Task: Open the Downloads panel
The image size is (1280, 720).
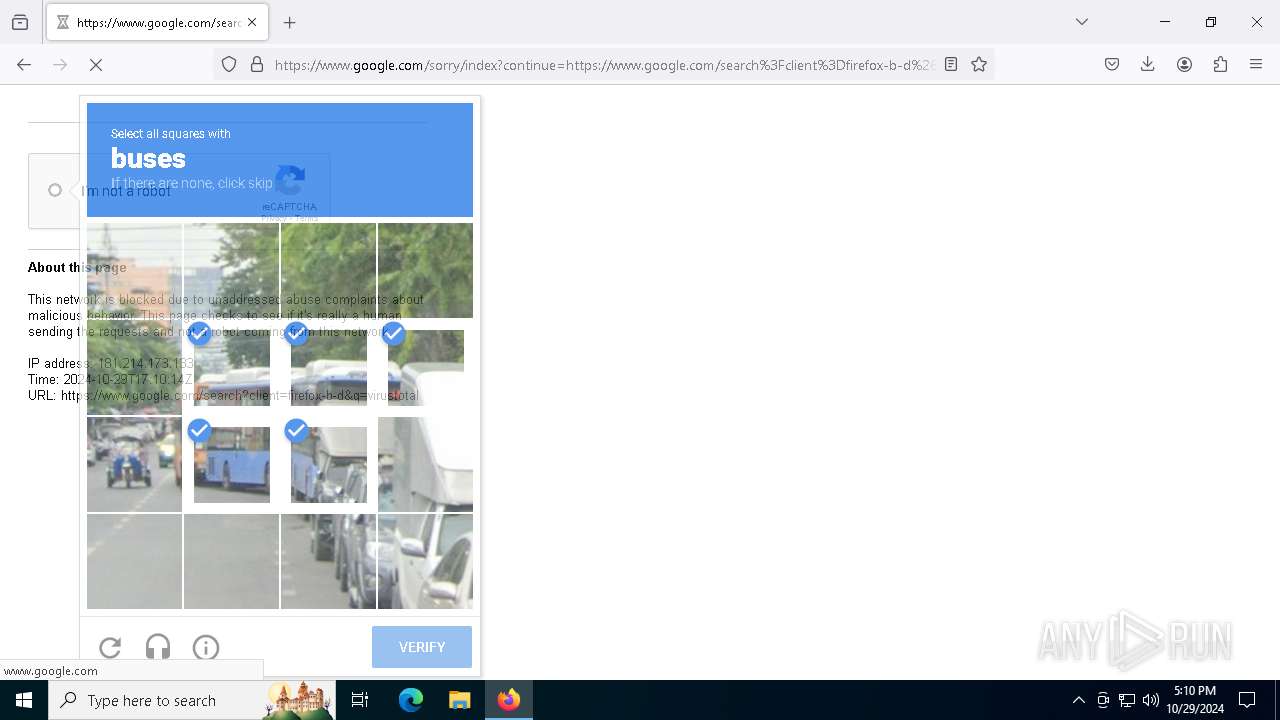Action: pos(1148,65)
